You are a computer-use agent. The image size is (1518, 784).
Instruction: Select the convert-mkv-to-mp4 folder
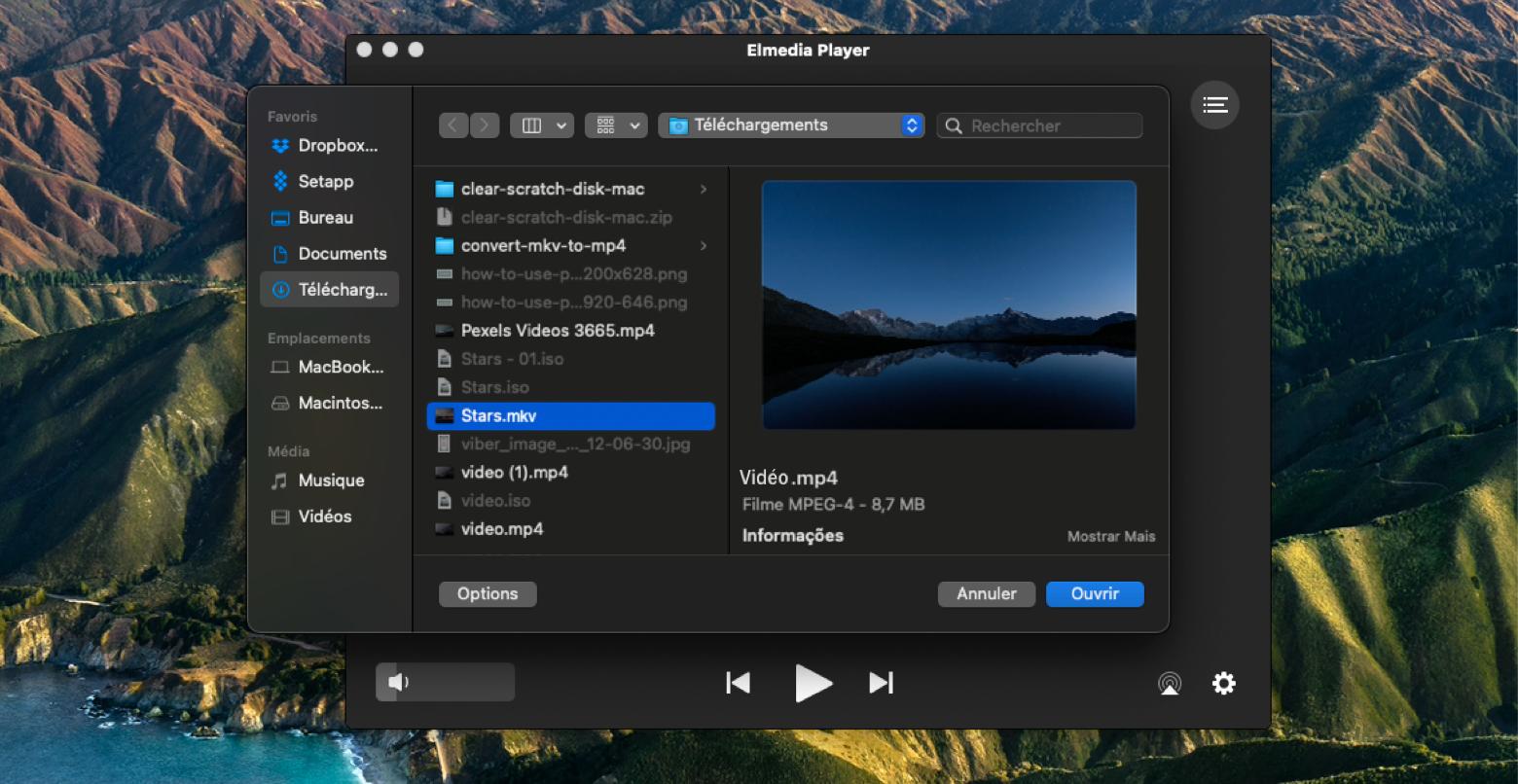[571, 246]
